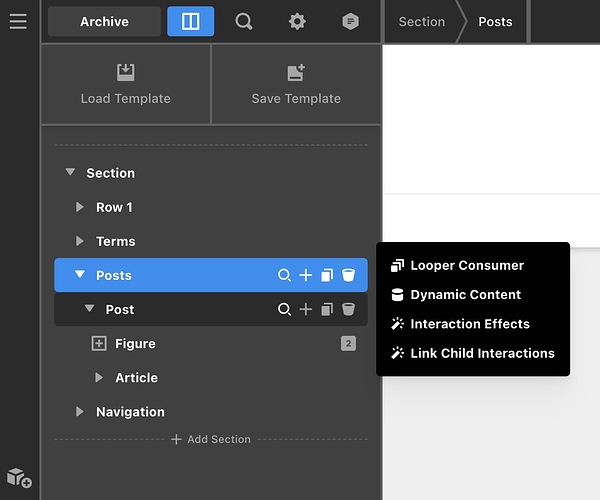Expand the Row 1 tree item

[x=80, y=207]
